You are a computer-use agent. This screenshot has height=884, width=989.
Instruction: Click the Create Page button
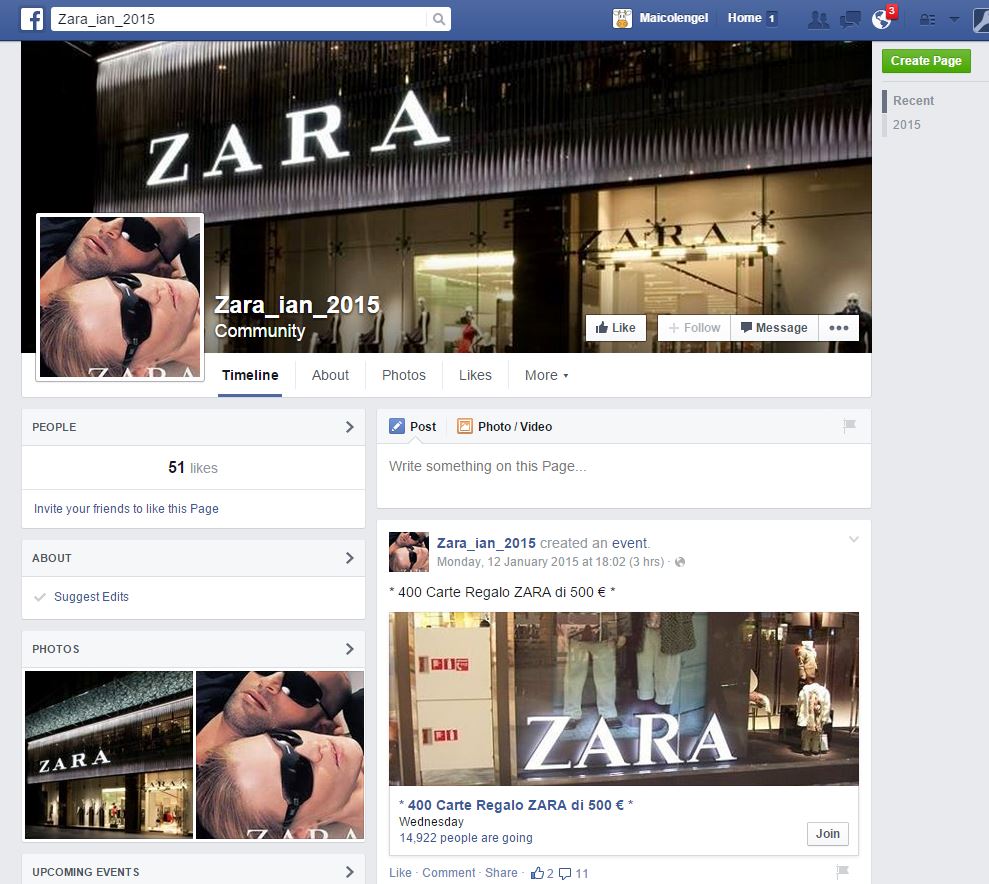point(926,61)
